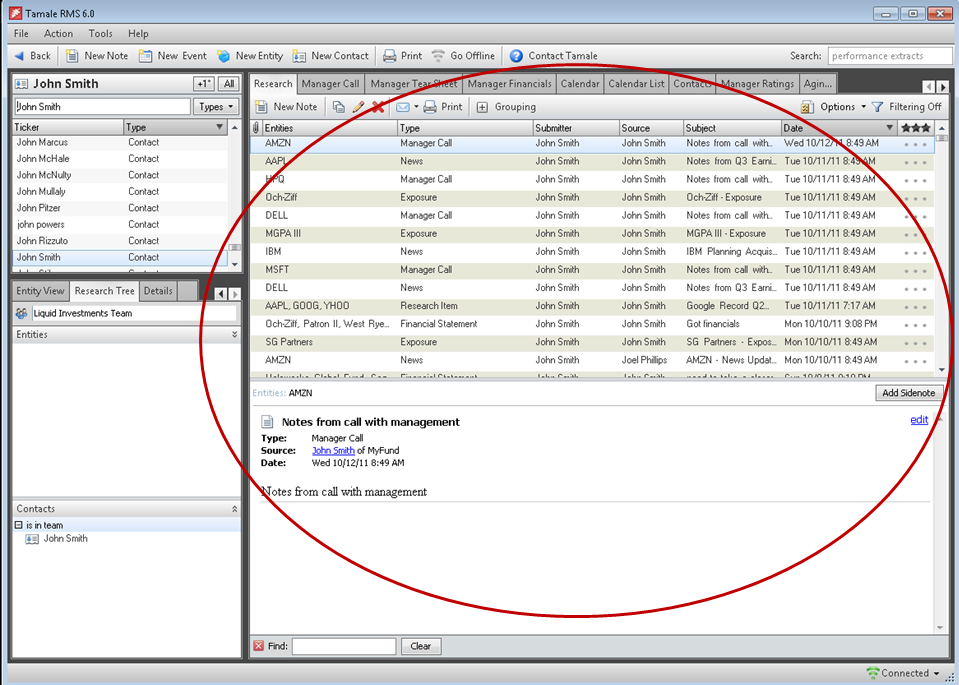Open the dropdown arrow next to the email icon

click(x=416, y=107)
